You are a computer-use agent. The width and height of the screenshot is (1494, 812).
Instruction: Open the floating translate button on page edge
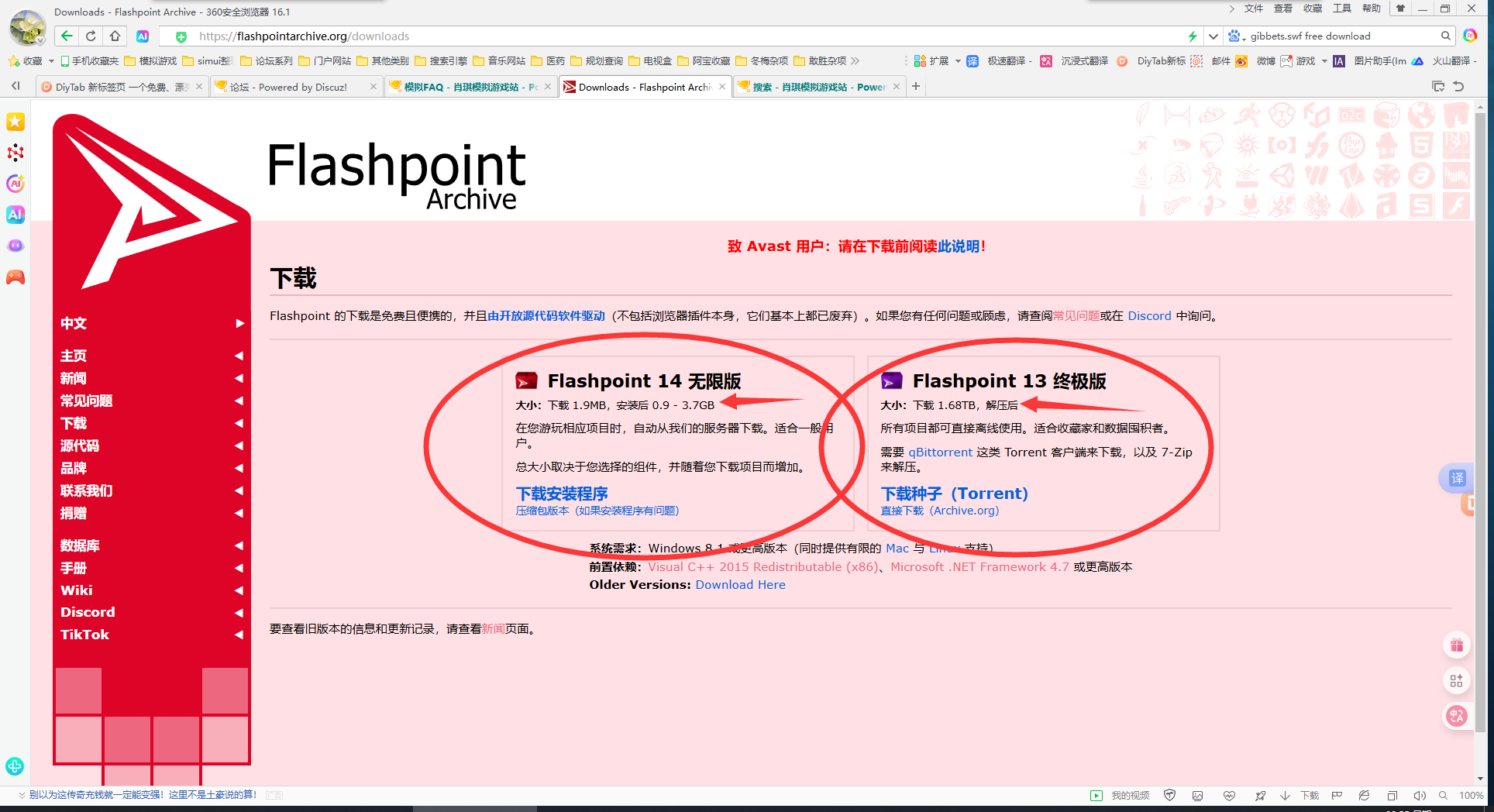click(x=1456, y=478)
